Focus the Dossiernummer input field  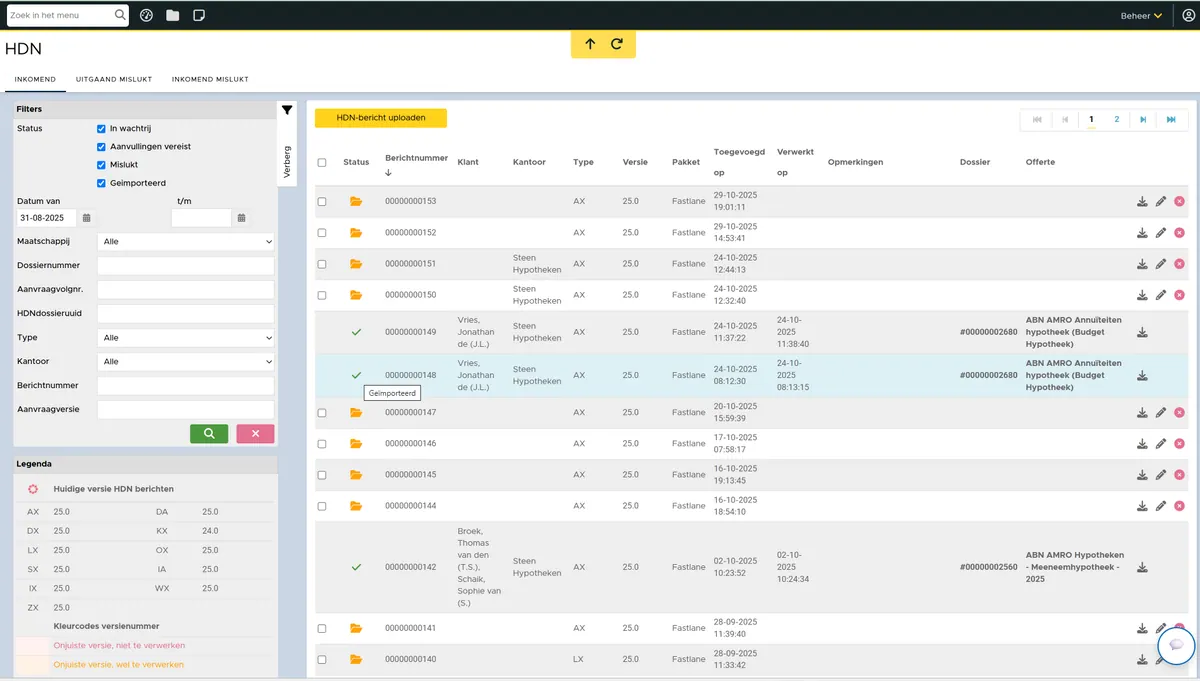(186, 266)
